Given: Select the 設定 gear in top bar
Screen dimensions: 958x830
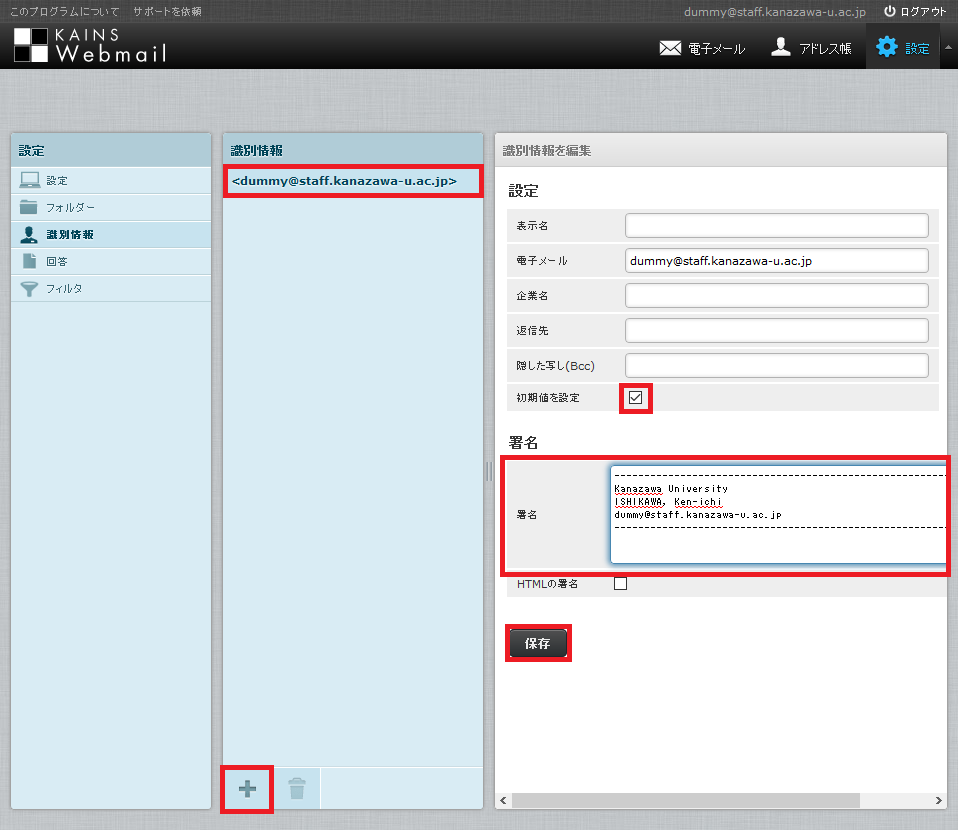Looking at the screenshot, I should [x=903, y=48].
